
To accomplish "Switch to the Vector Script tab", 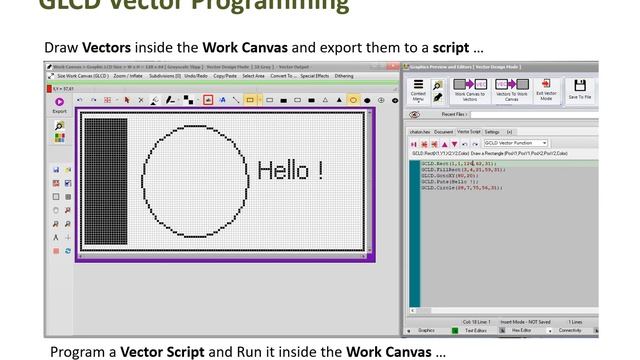I will 468,132.
